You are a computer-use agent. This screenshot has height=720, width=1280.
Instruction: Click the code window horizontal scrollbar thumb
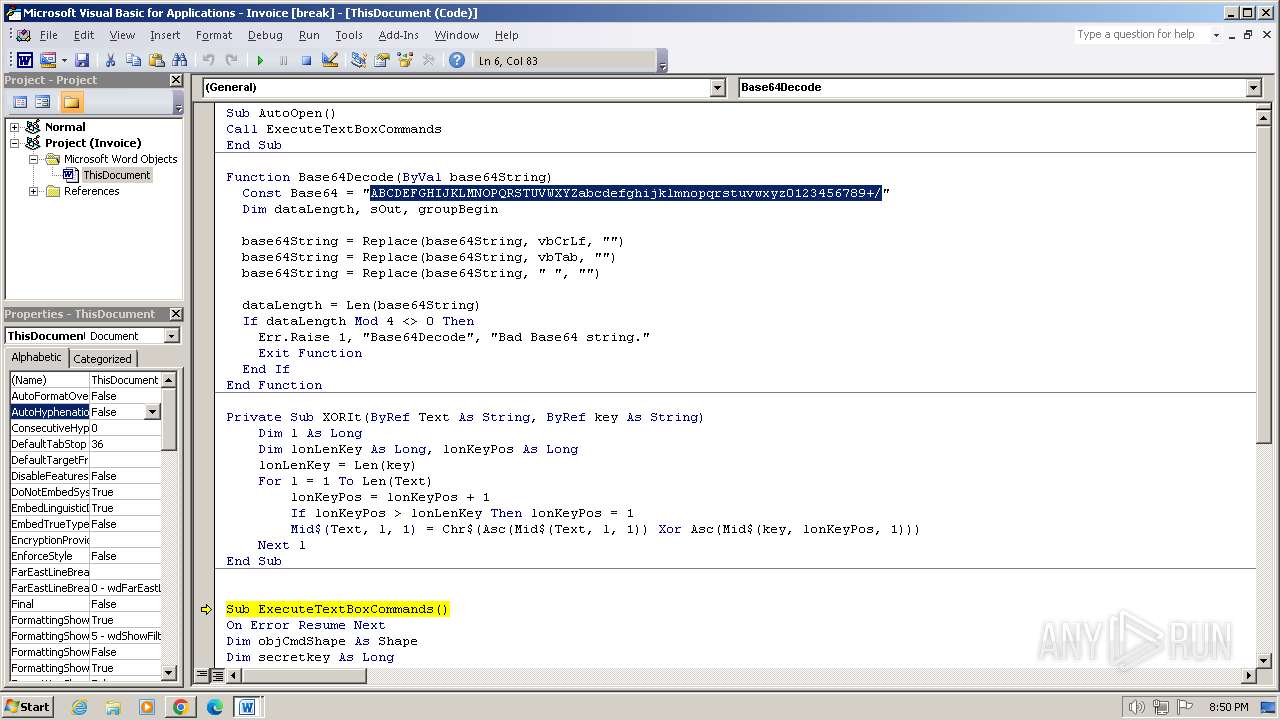pos(304,676)
